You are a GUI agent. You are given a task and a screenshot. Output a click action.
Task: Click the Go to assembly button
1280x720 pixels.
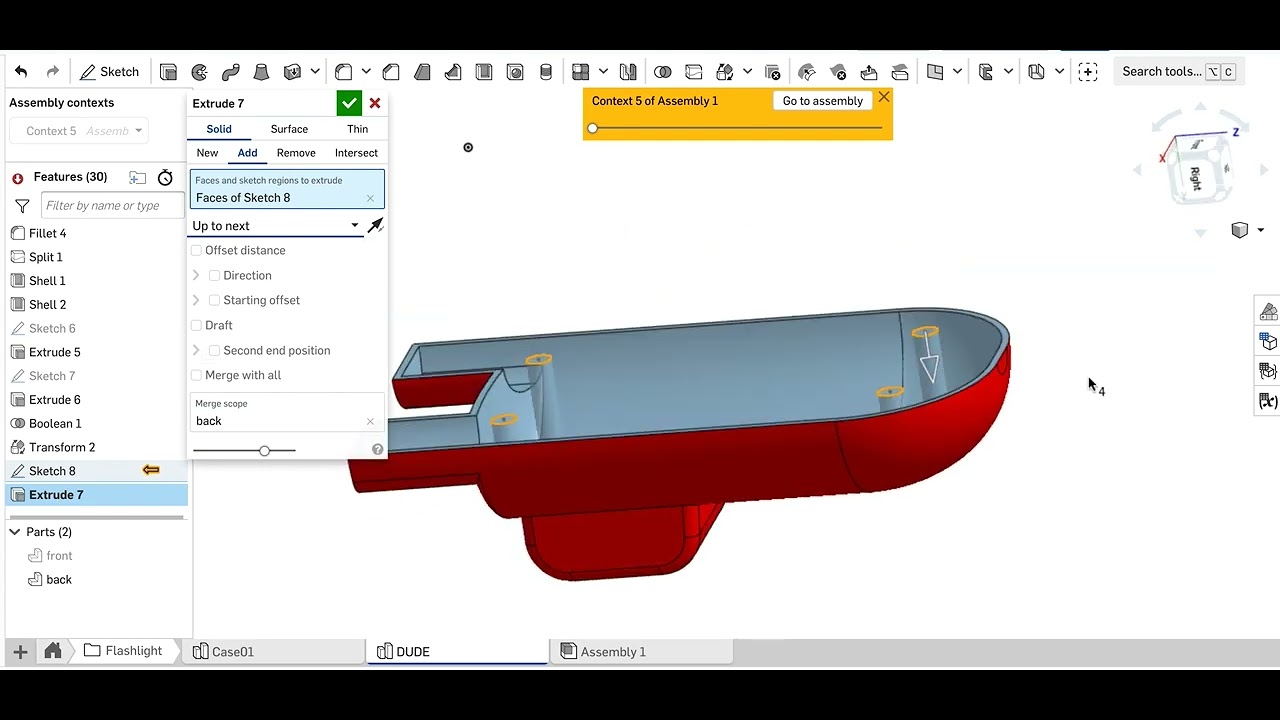tap(822, 101)
